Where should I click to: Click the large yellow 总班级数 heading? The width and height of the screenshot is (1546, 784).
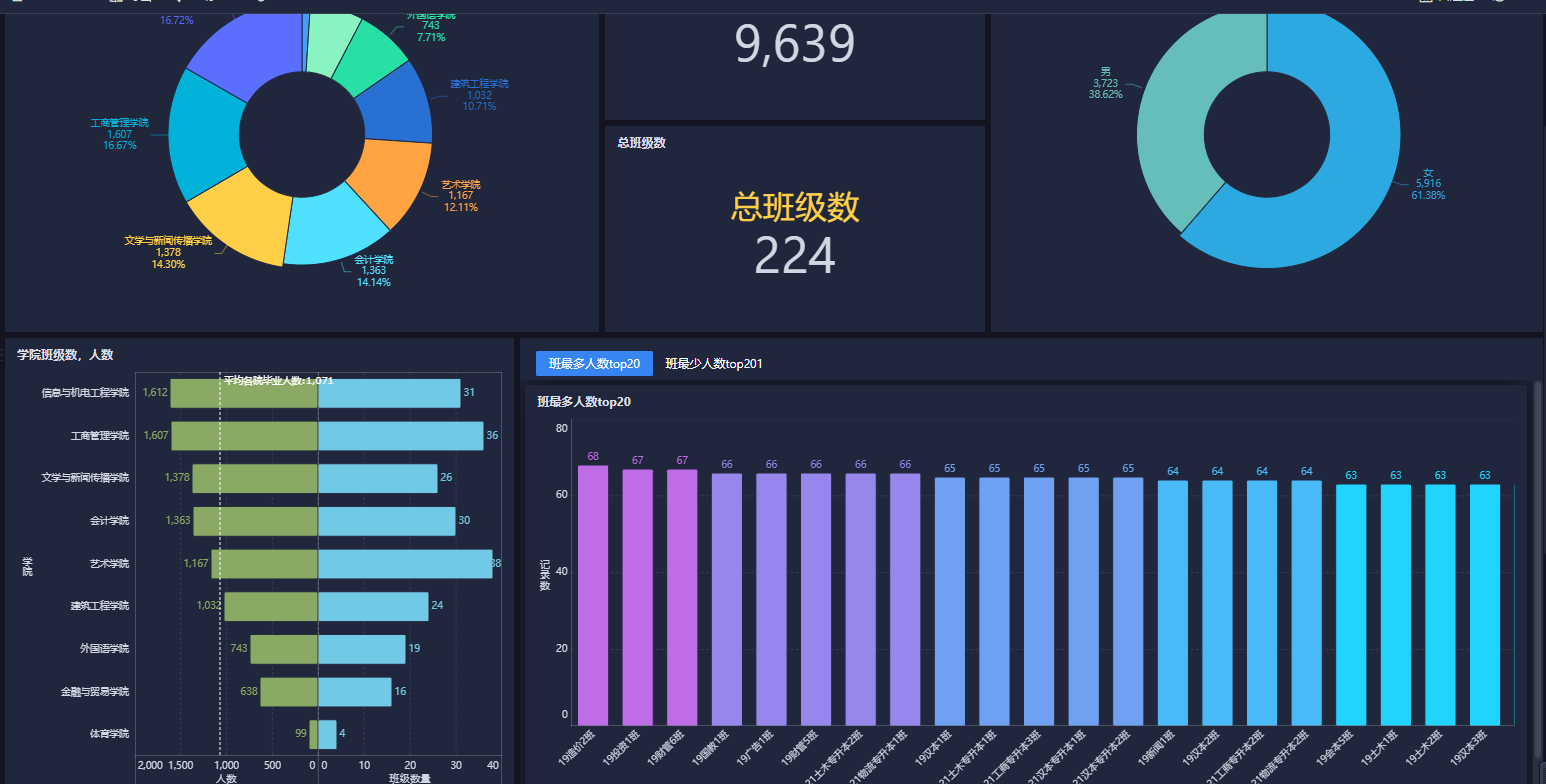(795, 206)
